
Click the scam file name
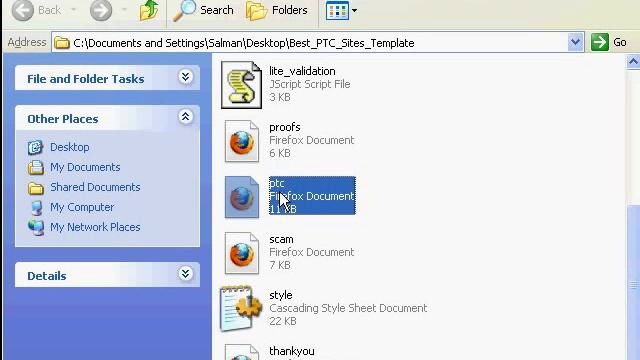pyautogui.click(x=281, y=239)
